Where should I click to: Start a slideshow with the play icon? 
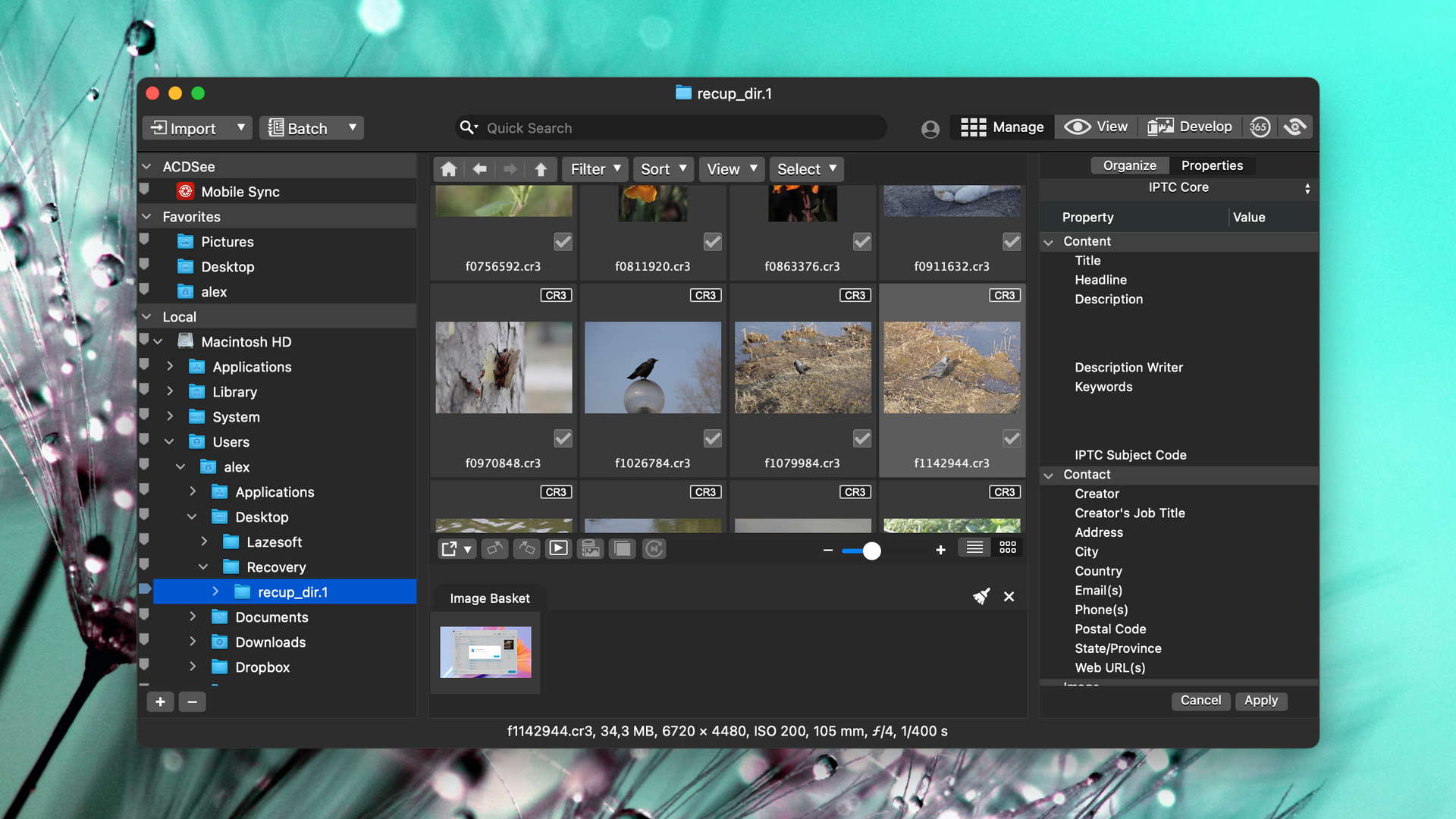pos(559,548)
